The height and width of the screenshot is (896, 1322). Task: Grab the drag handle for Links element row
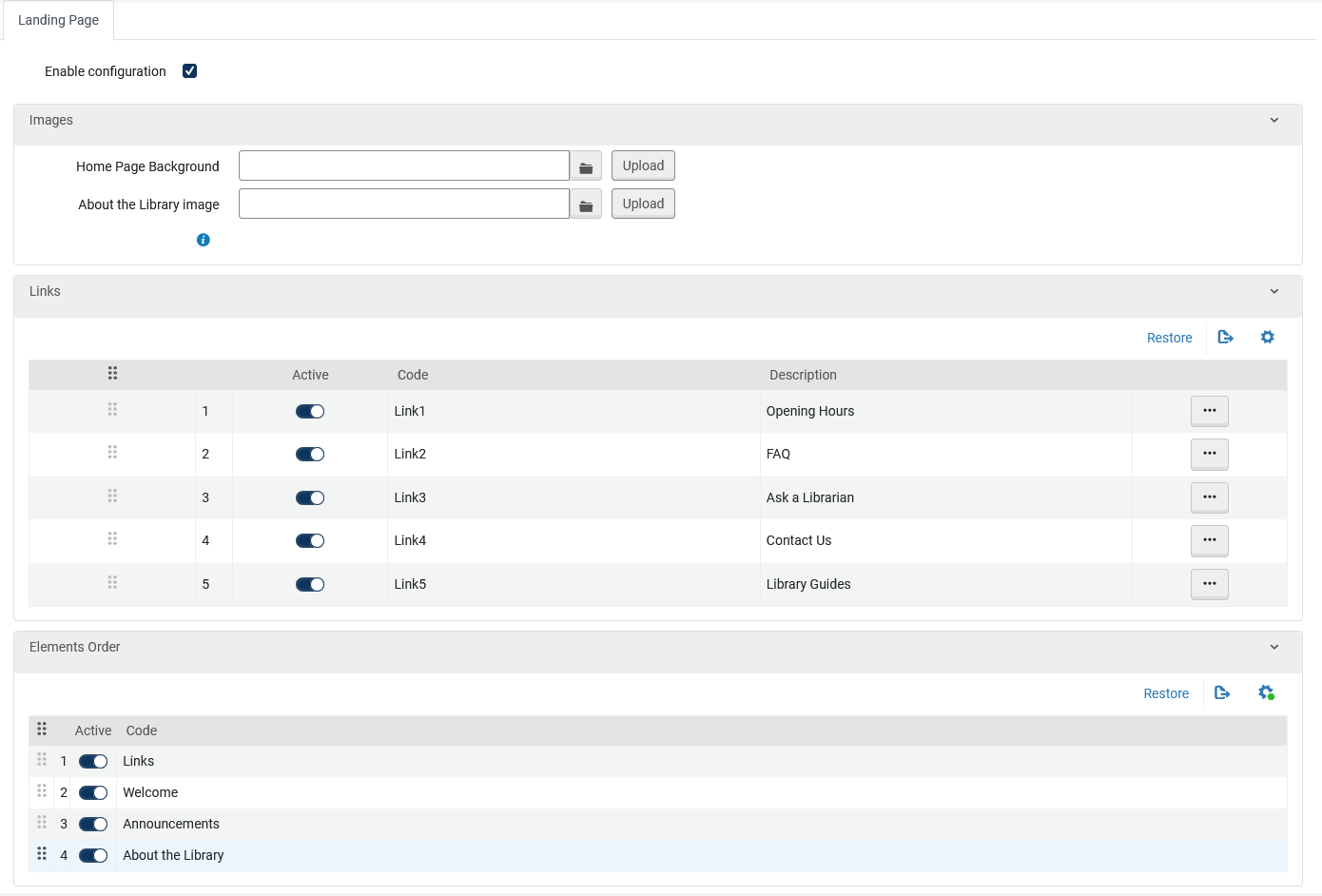(42, 759)
